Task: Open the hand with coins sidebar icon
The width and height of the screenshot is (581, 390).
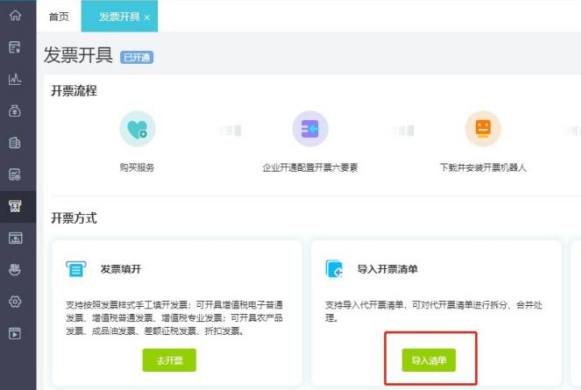Action: 15,270
